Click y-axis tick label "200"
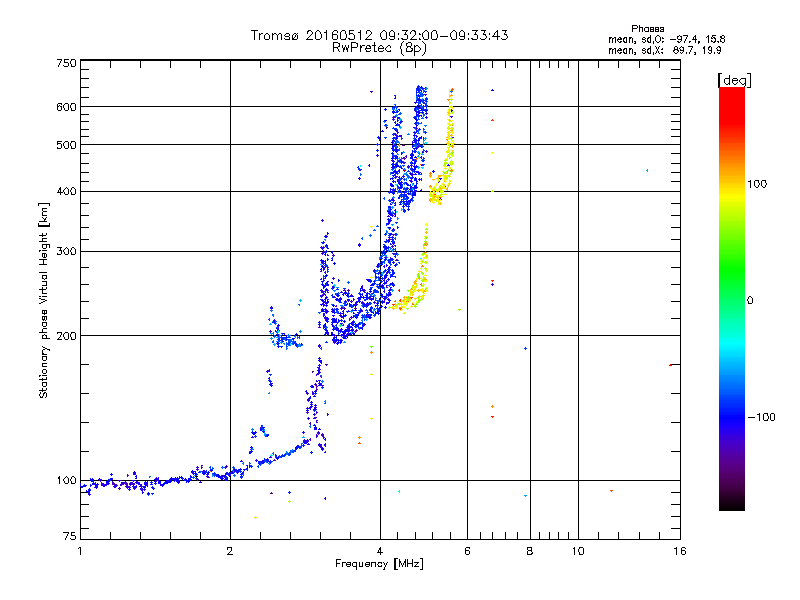This screenshot has width=800, height=600. 66,336
